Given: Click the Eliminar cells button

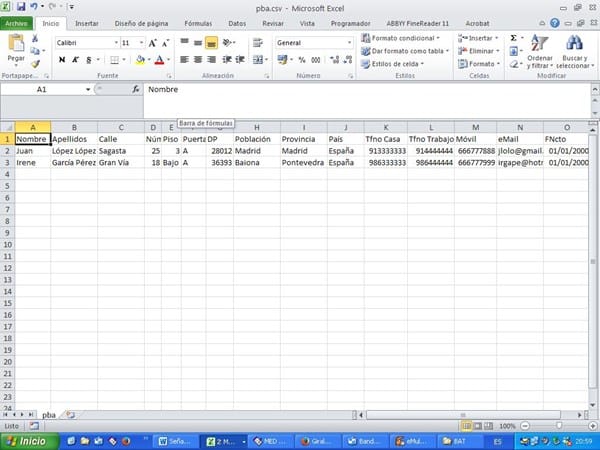Looking at the screenshot, I should tap(479, 51).
